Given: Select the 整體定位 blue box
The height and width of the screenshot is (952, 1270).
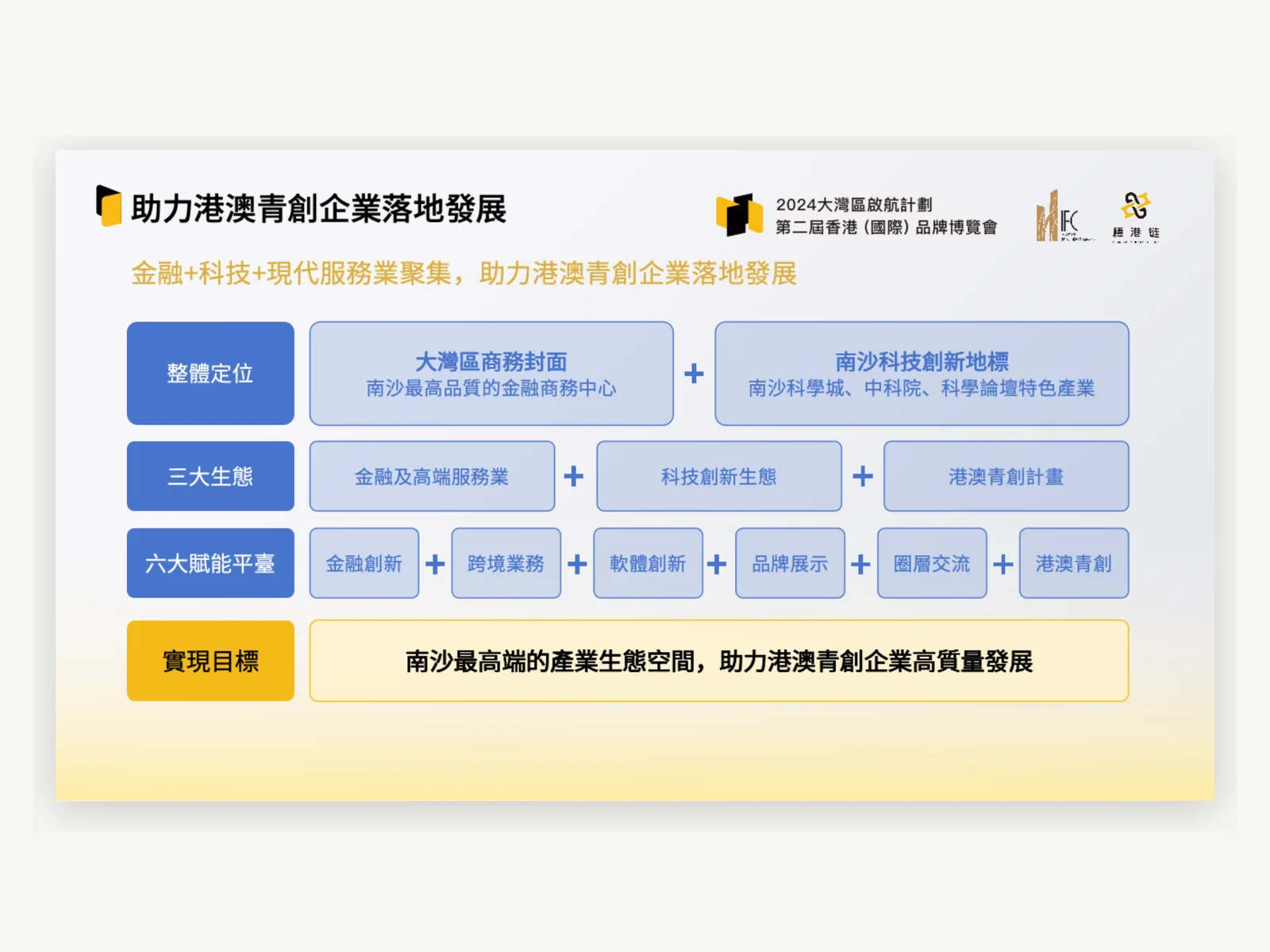Looking at the screenshot, I should [x=210, y=373].
